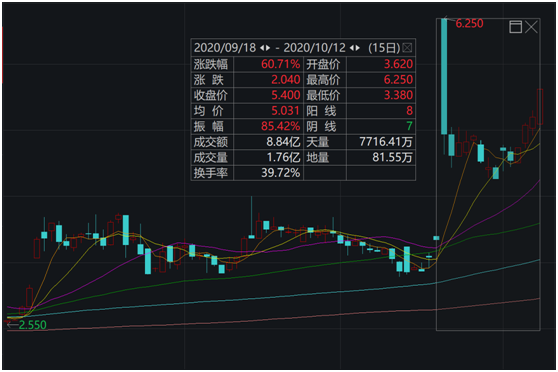Click the 天量 value 7716.41万

(x=386, y=142)
